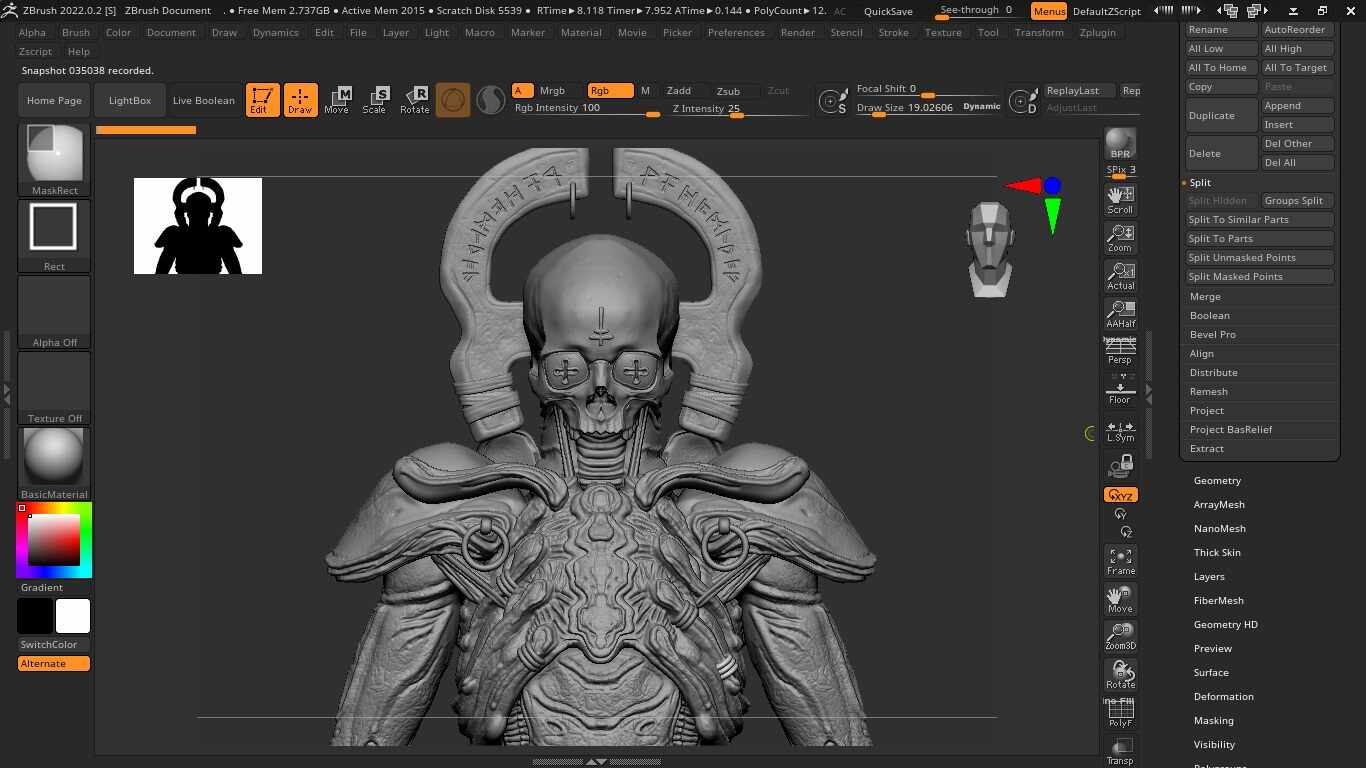Screen dimensions: 1366x768
Task: Click the Move icon in right shelf
Action: click(x=1120, y=599)
